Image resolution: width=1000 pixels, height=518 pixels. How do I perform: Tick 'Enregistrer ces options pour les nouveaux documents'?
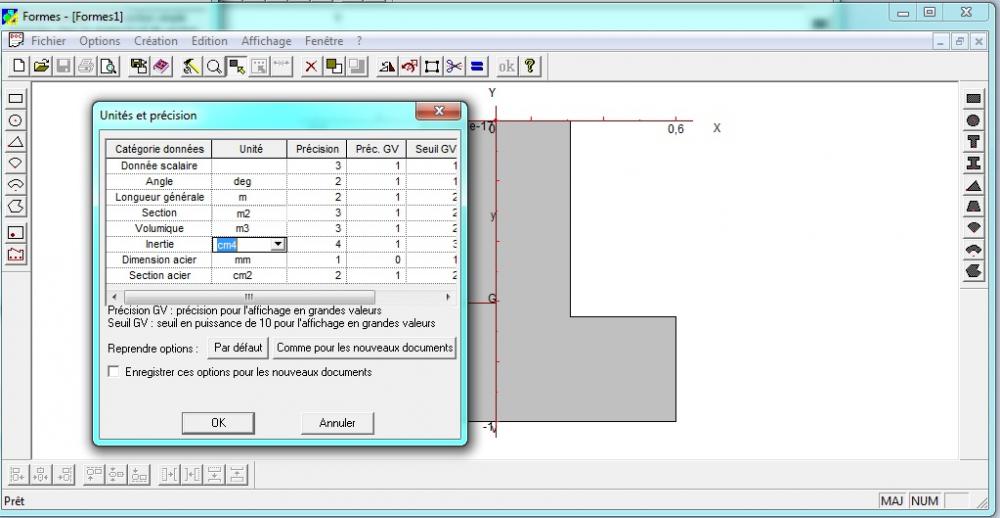click(114, 371)
